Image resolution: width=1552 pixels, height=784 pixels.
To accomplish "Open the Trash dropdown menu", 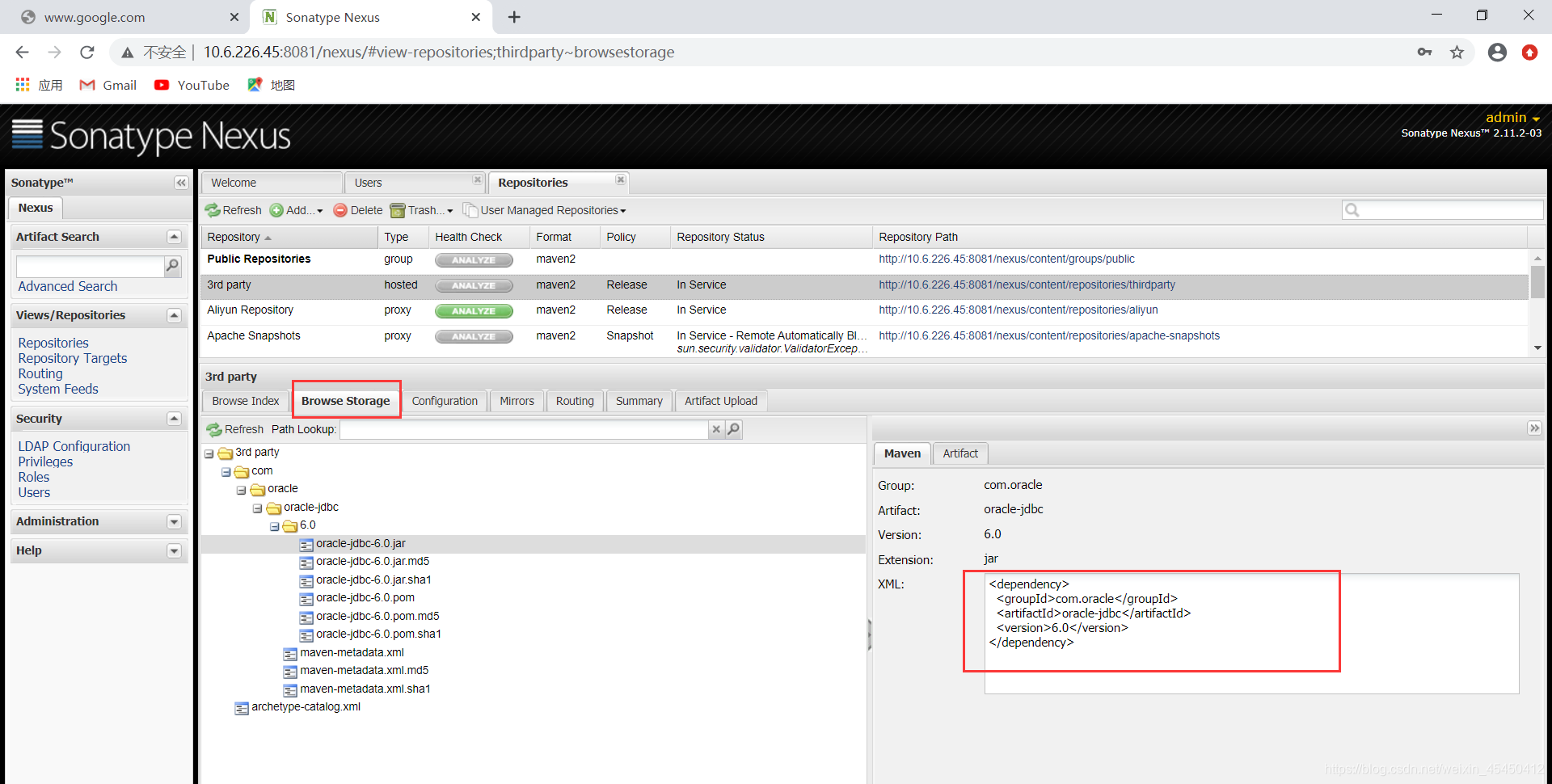I will point(422,210).
